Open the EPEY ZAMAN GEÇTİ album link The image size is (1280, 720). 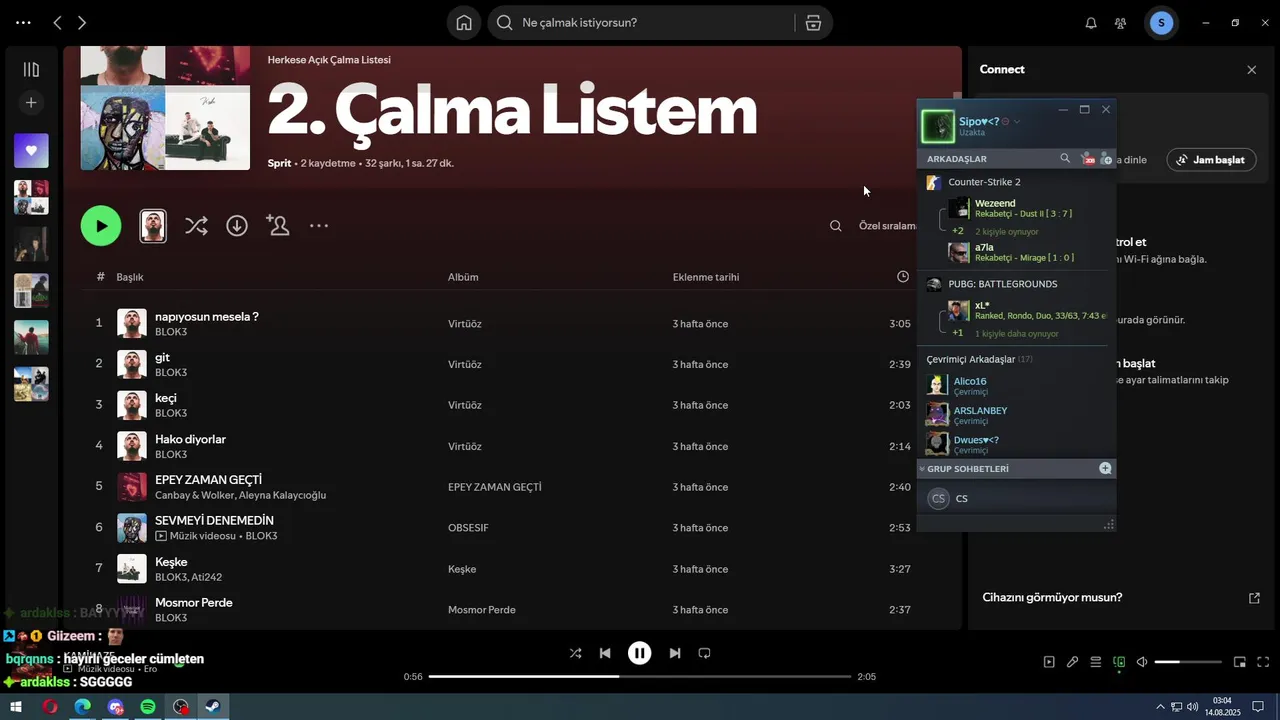[495, 487]
